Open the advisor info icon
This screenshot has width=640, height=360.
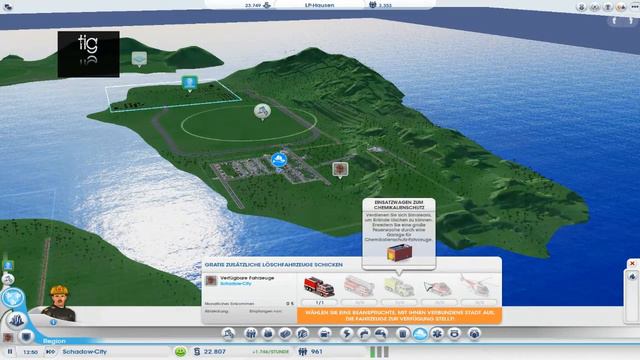click(x=53, y=322)
